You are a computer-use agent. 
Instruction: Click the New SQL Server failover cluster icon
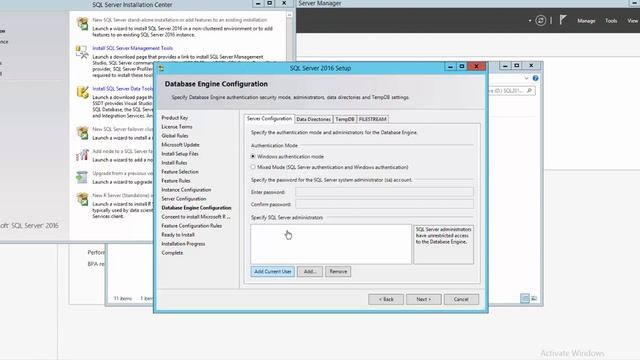tap(82, 133)
